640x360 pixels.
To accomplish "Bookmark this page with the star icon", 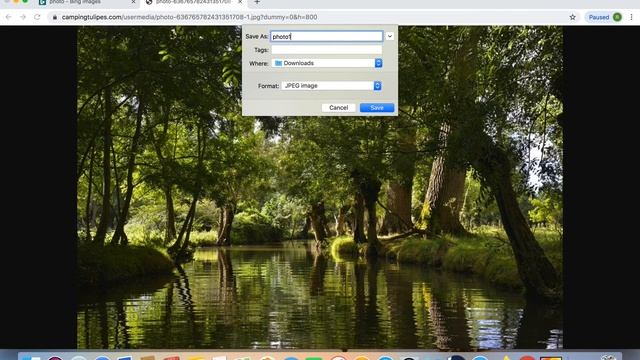I will click(x=573, y=17).
